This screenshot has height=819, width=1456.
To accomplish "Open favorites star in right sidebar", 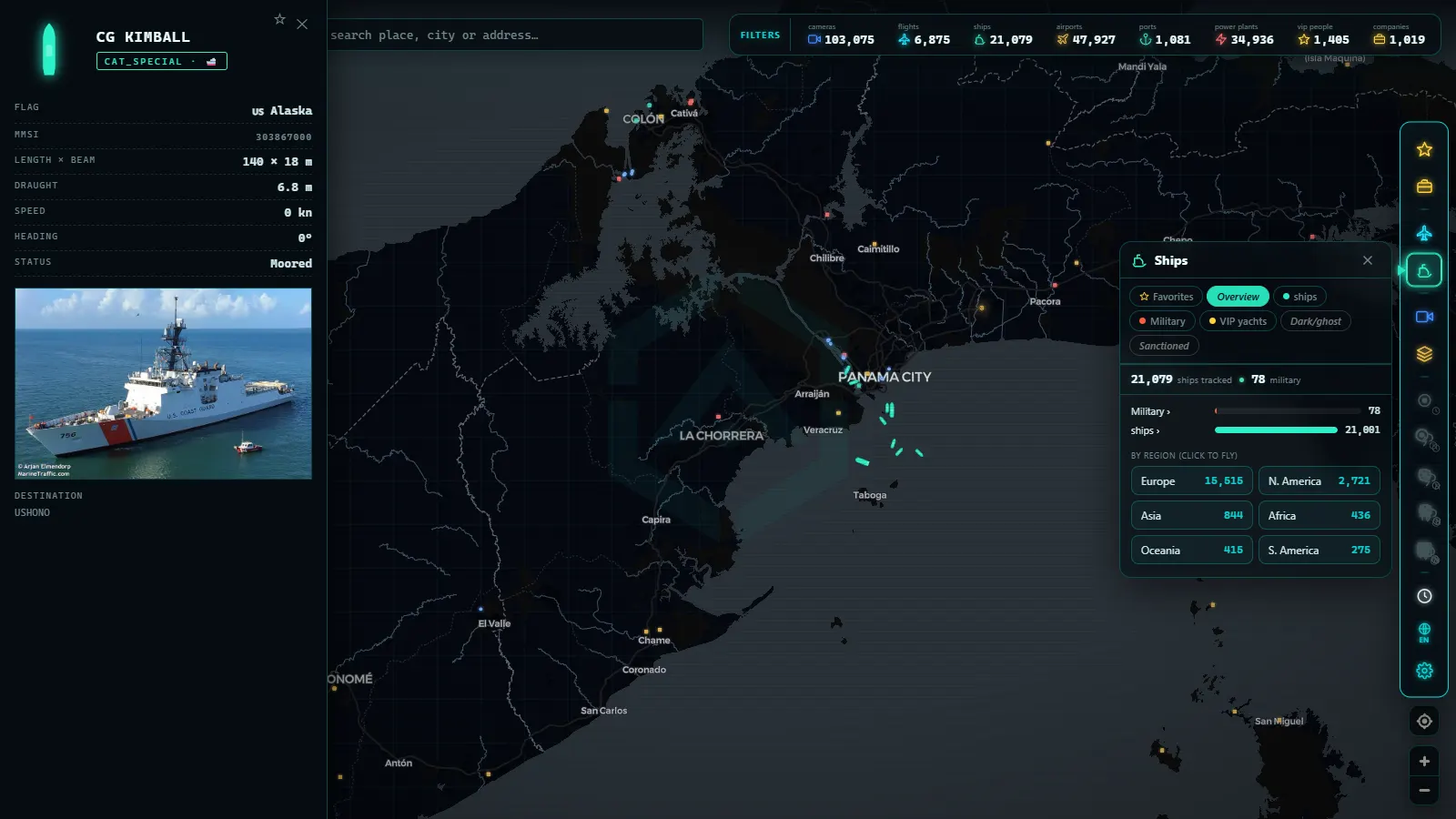I will click(x=1424, y=149).
